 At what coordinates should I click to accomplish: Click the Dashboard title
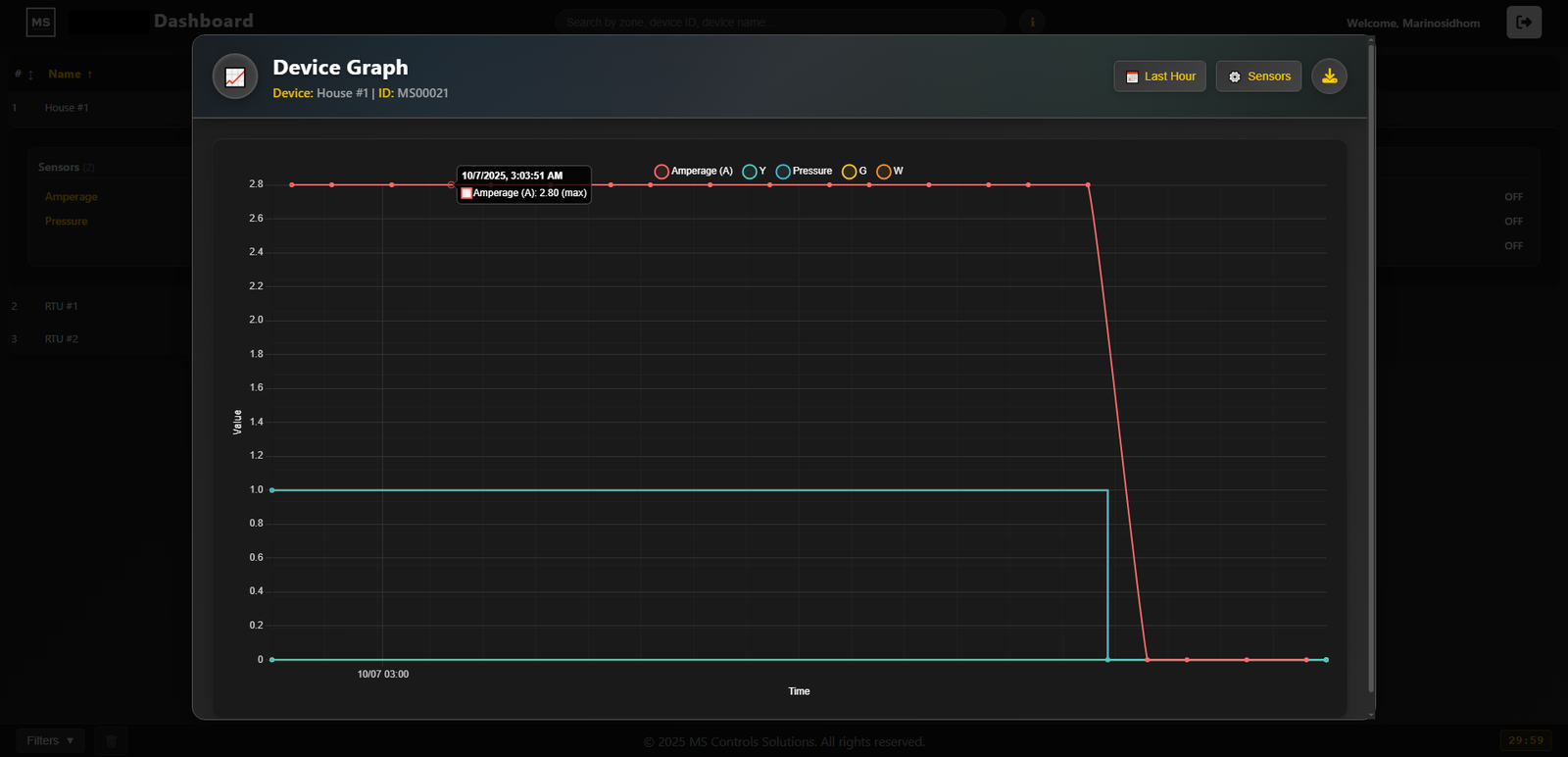(204, 21)
